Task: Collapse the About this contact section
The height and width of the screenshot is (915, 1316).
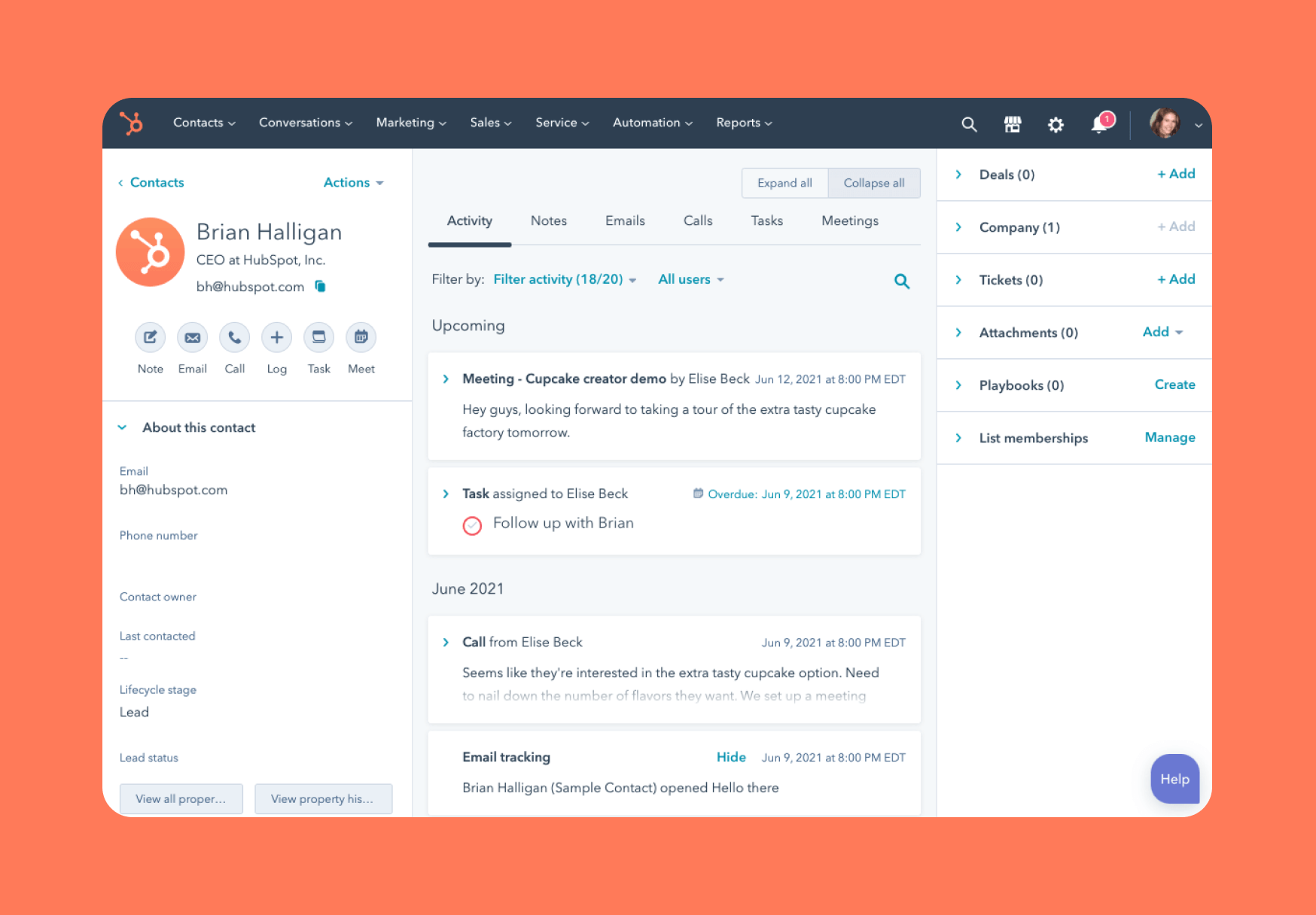Action: (x=122, y=427)
